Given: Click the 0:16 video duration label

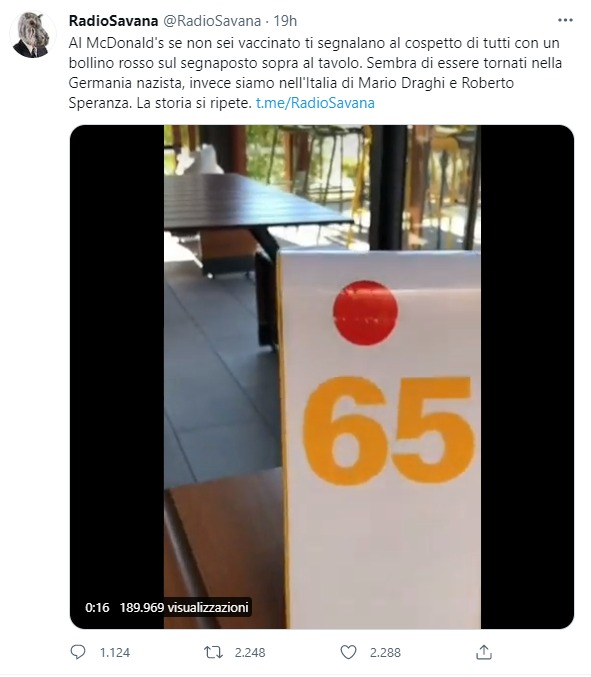Looking at the screenshot, I should (x=97, y=607).
